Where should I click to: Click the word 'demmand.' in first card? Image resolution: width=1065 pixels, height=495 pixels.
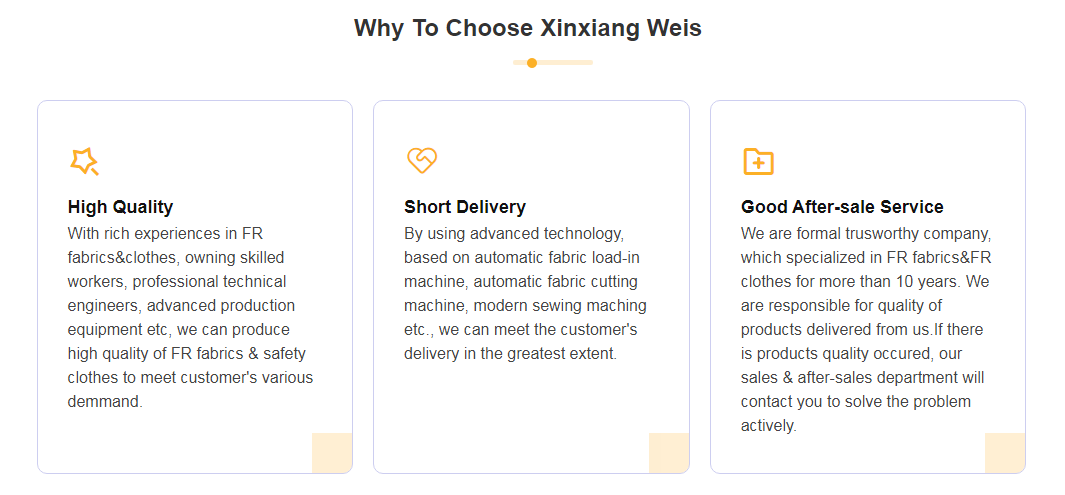[105, 402]
